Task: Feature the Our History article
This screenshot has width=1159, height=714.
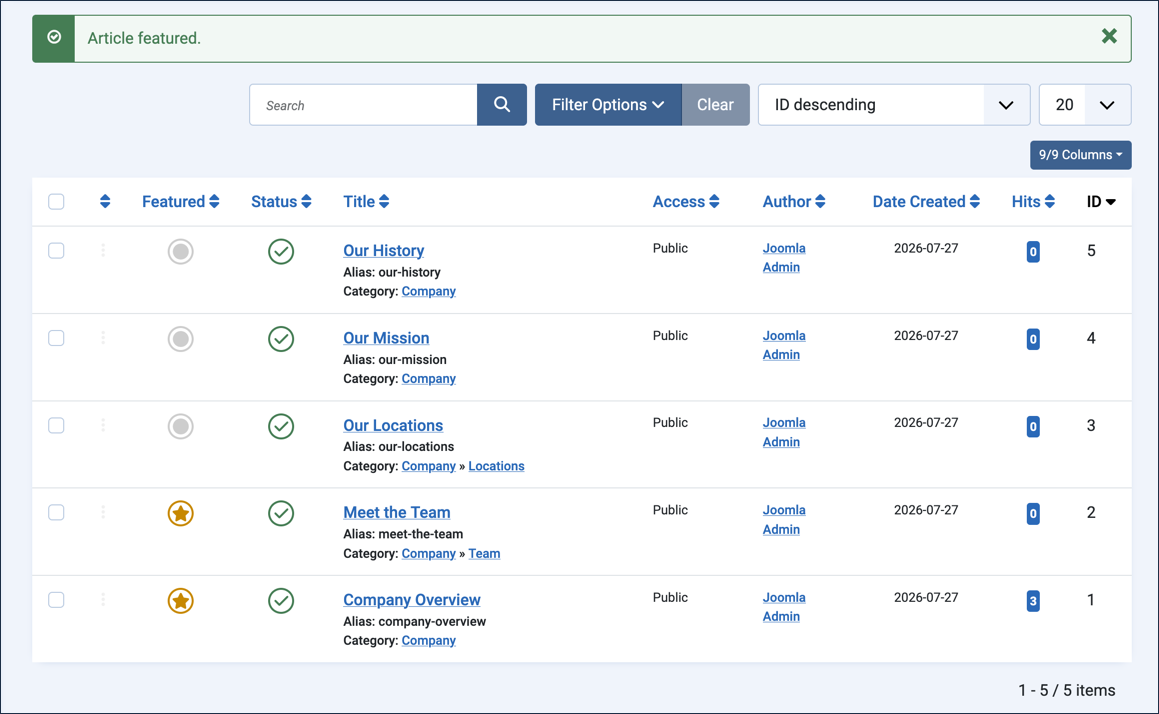Action: click(x=180, y=251)
